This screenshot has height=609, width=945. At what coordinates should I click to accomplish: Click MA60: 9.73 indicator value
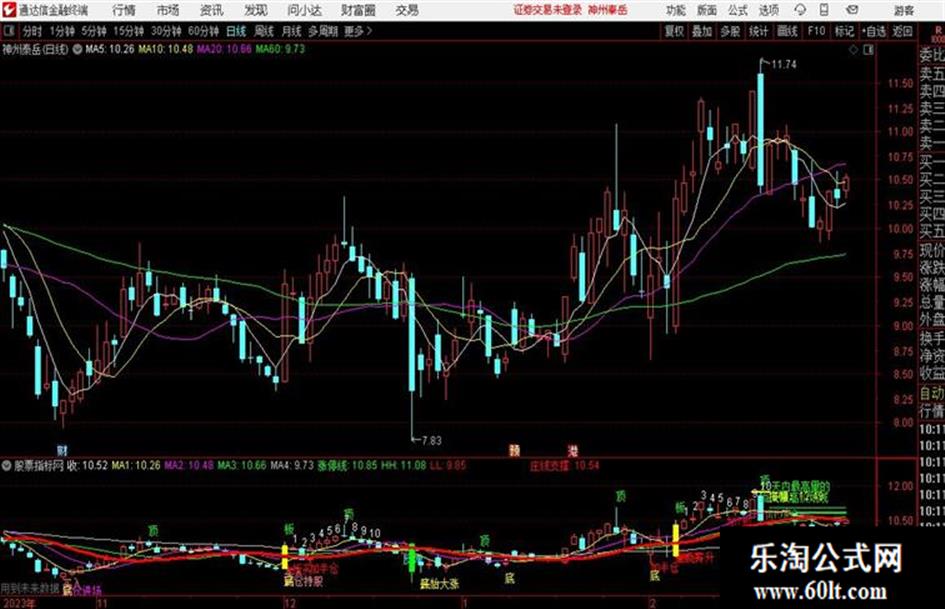tap(280, 49)
